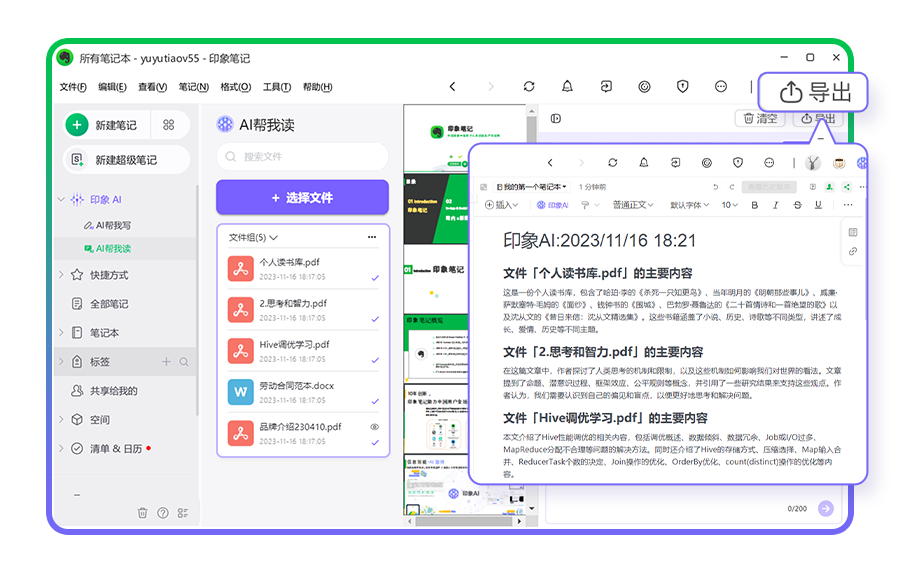
Task: Open the 查看(V) menu
Action: (x=152, y=87)
